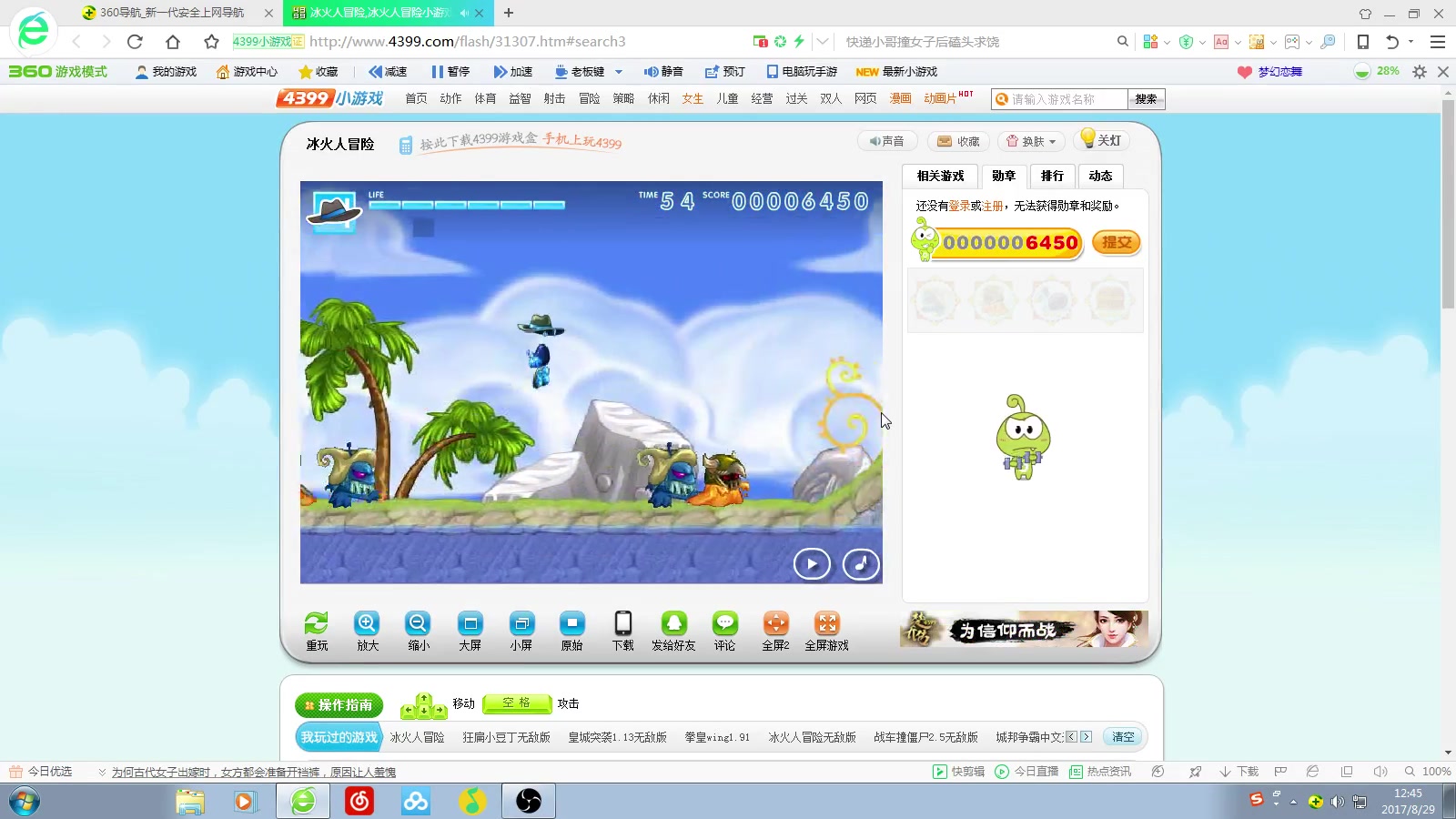Click the 暂停 pause toolbar button
The width and height of the screenshot is (1456, 819).
[450, 72]
